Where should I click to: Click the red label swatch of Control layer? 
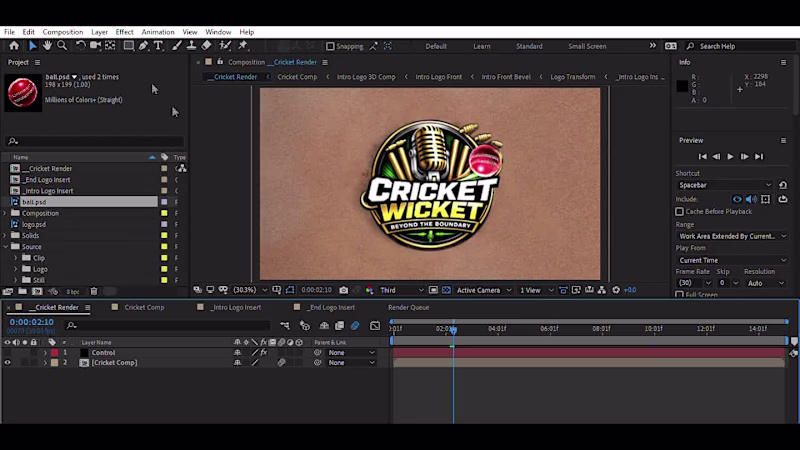[54, 353]
